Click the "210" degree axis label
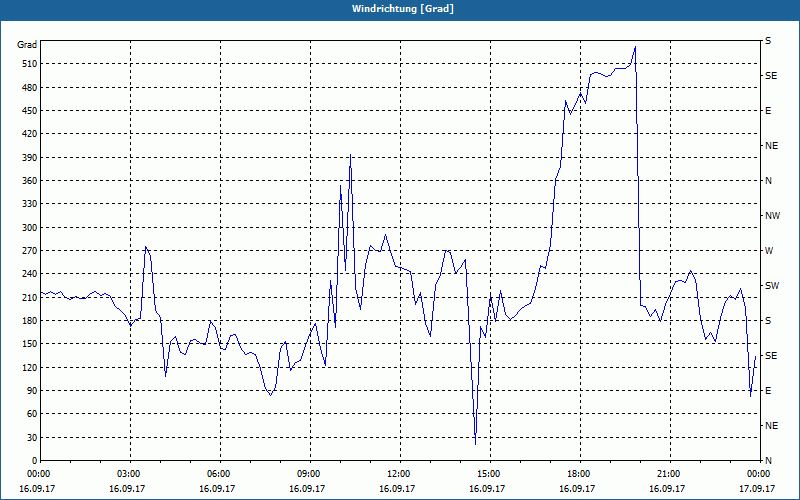The width and height of the screenshot is (800, 500). click(30, 297)
